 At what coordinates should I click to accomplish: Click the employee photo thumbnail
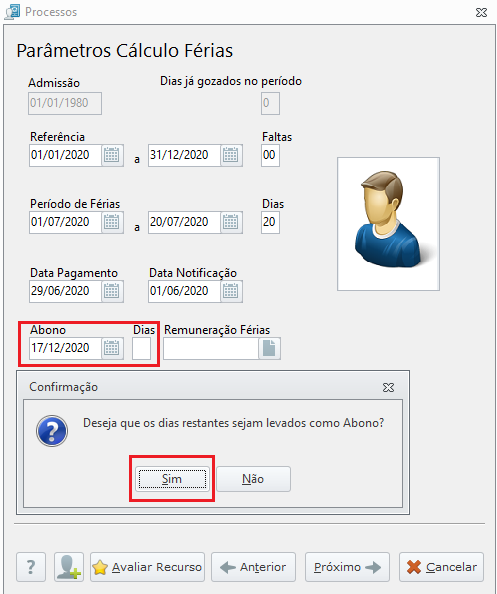(x=389, y=224)
